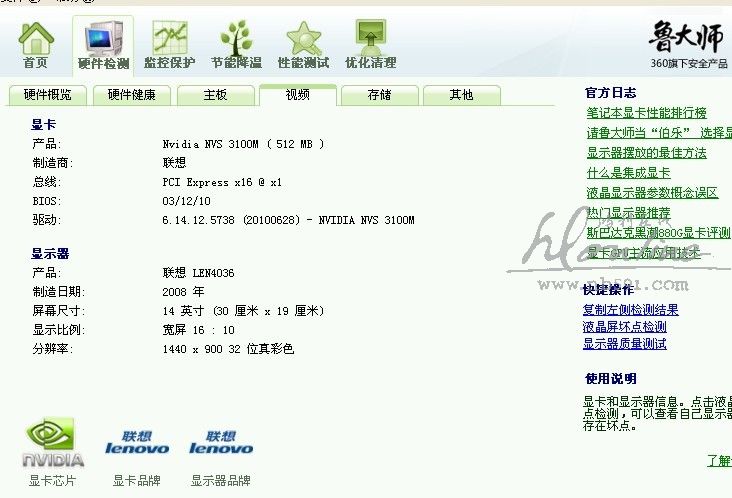This screenshot has width=732, height=498.
Task: Switch to the 存储 tab
Action: (x=380, y=95)
